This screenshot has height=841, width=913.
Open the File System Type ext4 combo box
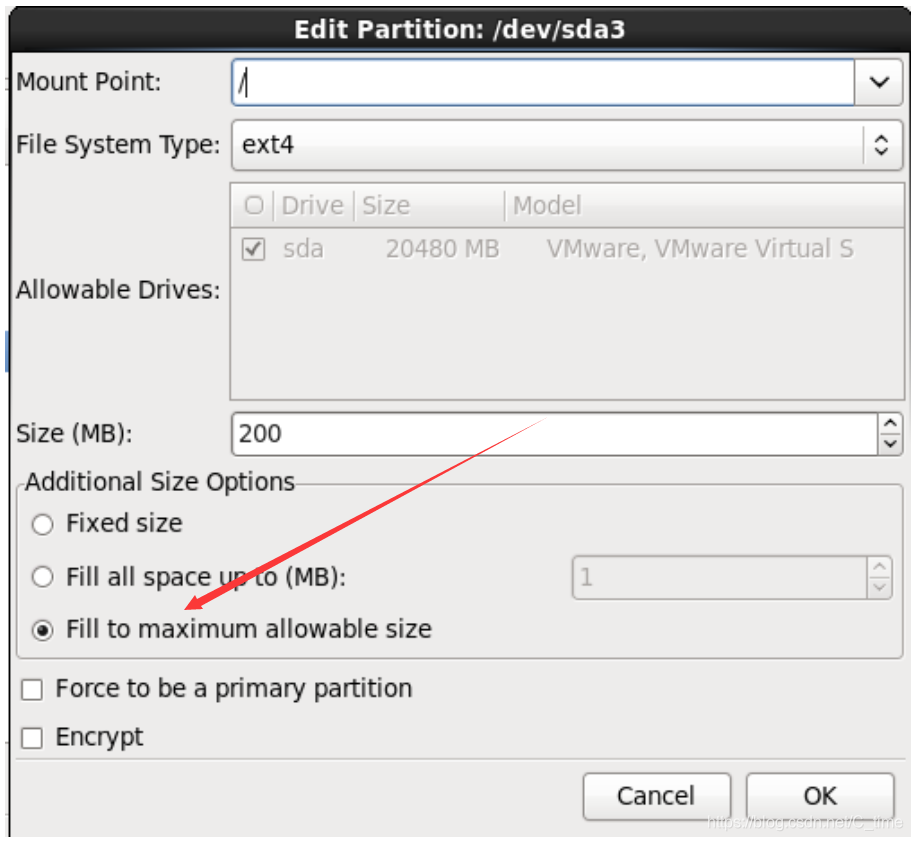(x=567, y=145)
